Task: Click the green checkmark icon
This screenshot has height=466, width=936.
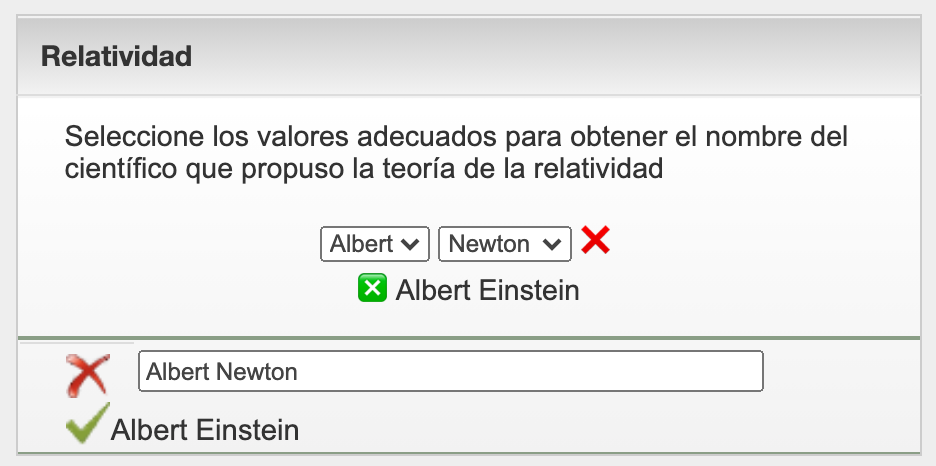Action: click(86, 427)
